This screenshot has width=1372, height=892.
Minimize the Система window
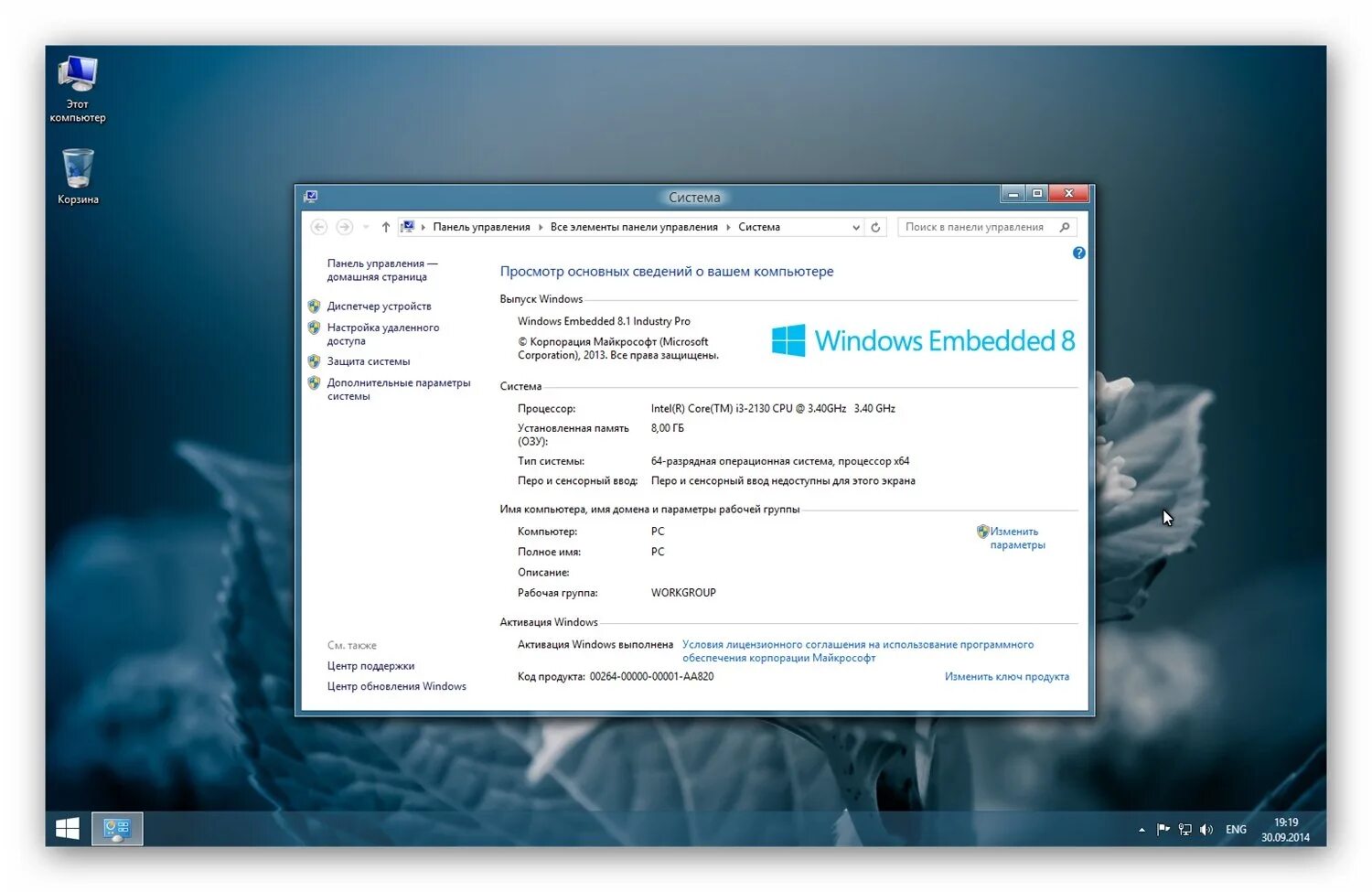[1013, 194]
